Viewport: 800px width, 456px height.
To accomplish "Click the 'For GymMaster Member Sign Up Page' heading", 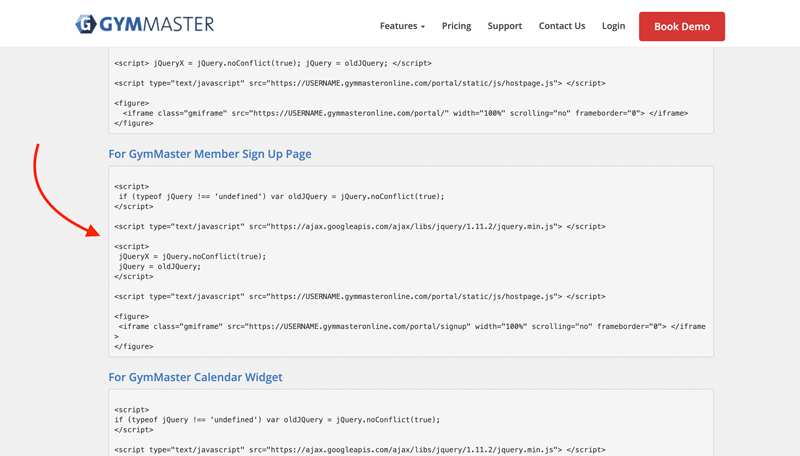I will (x=210, y=154).
